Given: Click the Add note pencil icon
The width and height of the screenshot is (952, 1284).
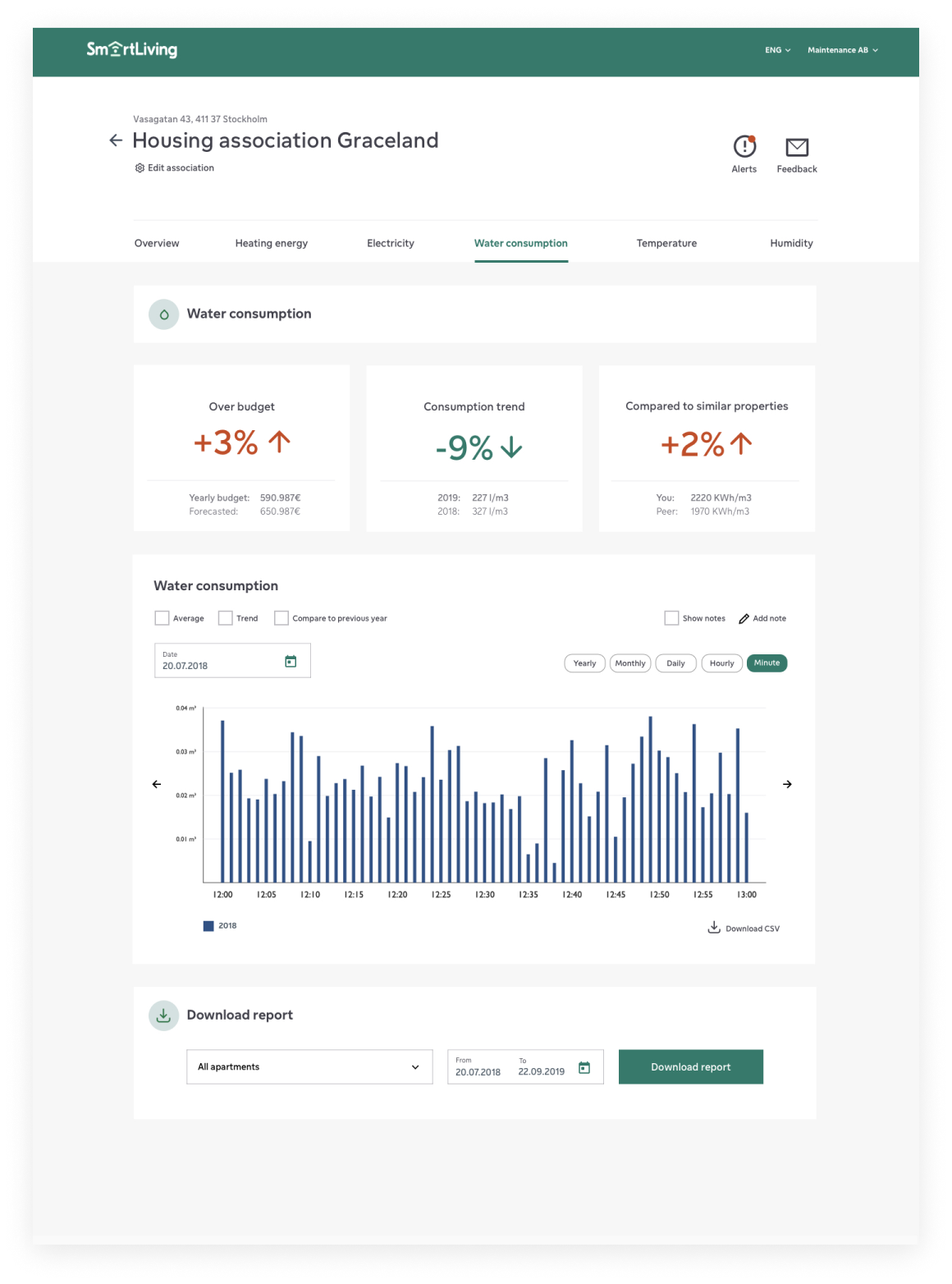Looking at the screenshot, I should point(744,619).
